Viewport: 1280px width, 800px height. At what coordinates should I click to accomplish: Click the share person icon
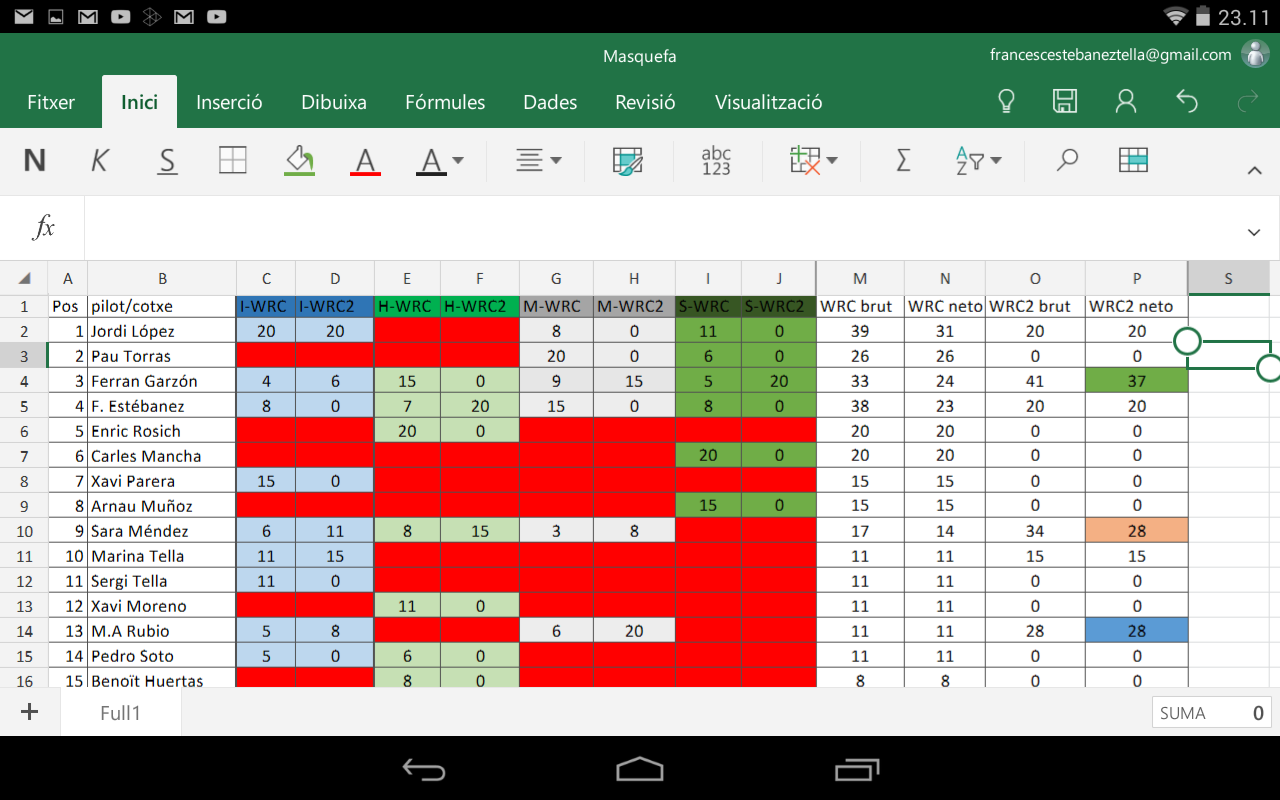pos(1127,101)
